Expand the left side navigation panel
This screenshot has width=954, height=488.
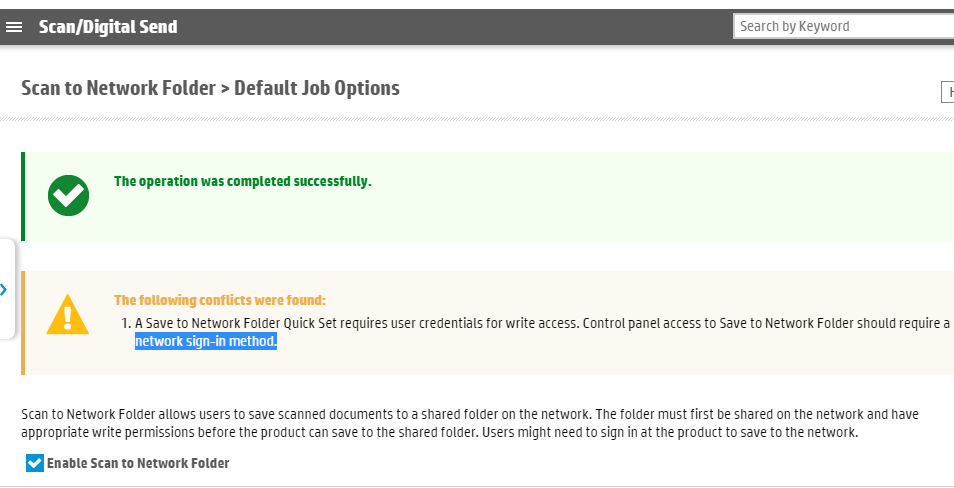point(5,290)
